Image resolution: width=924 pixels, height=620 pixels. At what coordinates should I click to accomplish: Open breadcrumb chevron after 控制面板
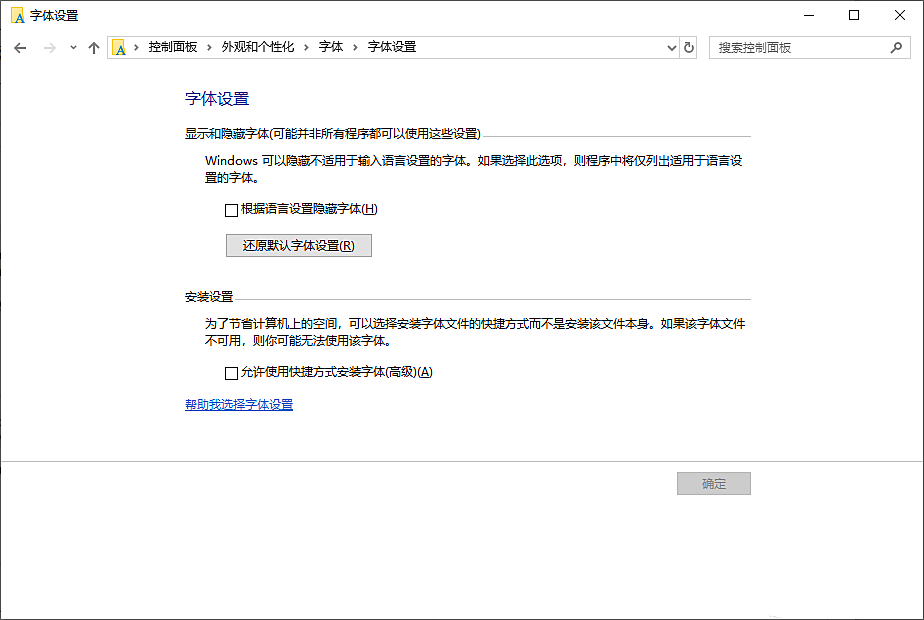click(209, 46)
